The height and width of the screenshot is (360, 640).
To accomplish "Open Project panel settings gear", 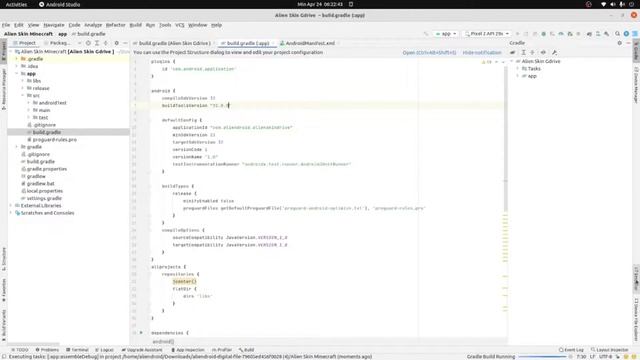I will tap(116, 43).
